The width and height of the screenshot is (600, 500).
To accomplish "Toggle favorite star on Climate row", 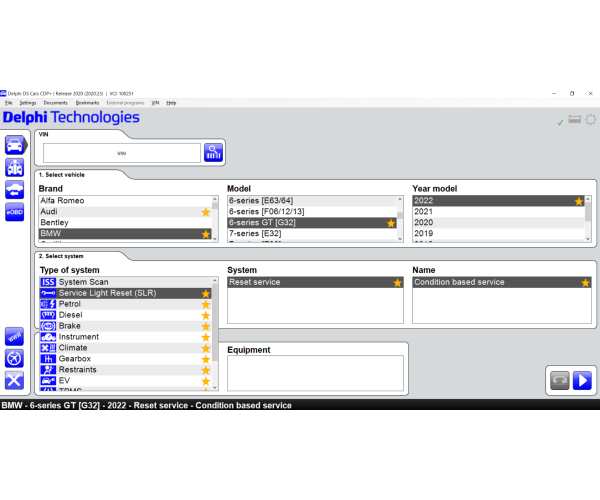I will pos(206,348).
